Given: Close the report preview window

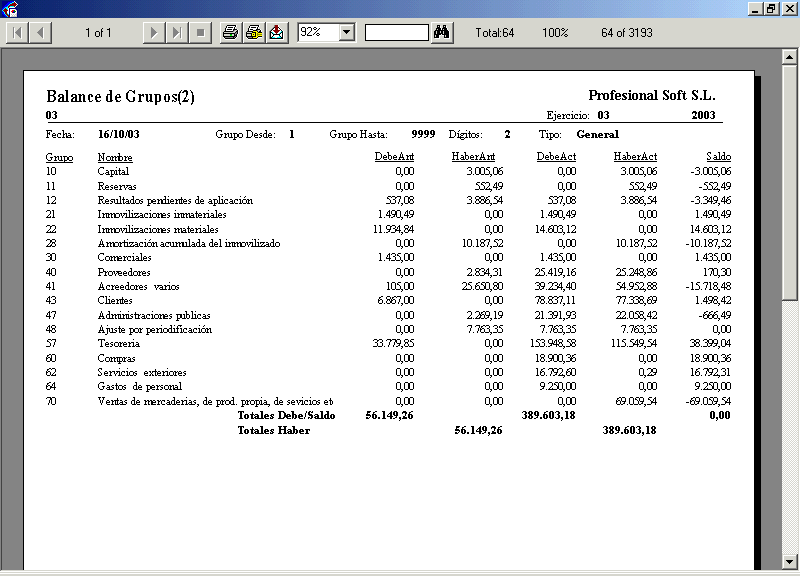Looking at the screenshot, I should coord(788,8).
